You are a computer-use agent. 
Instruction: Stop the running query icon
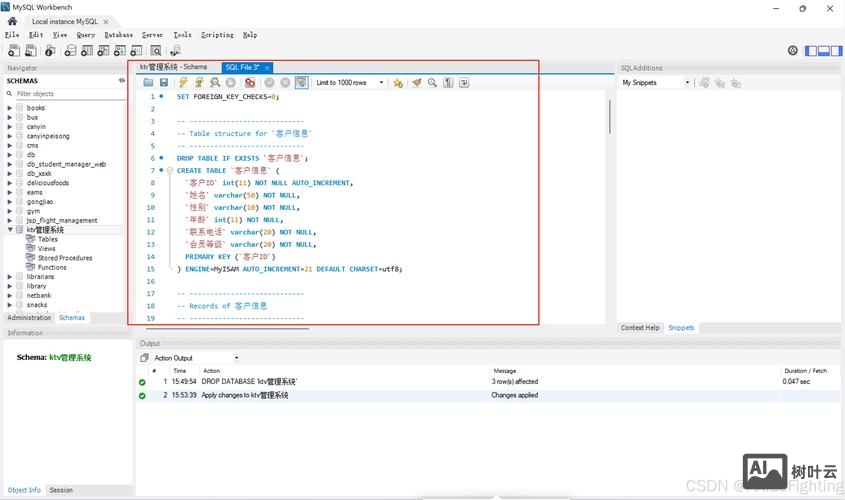(231, 82)
